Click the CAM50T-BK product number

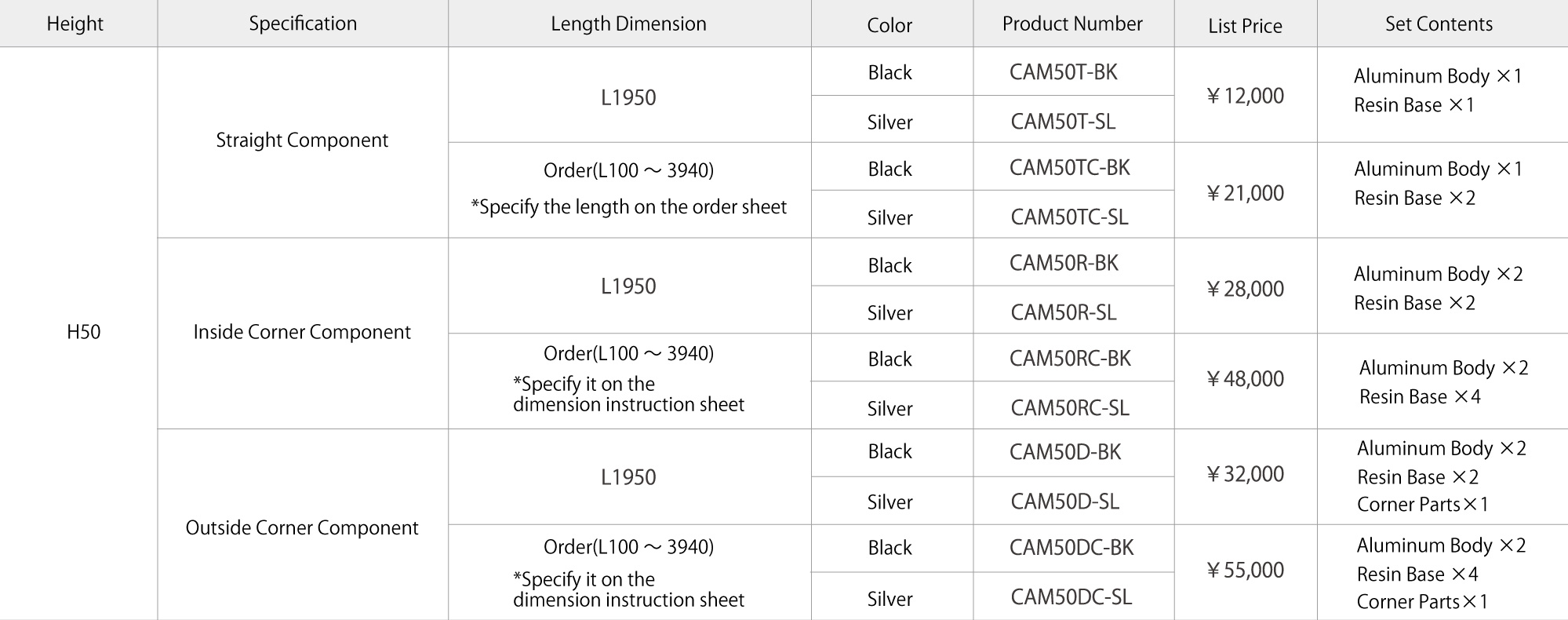(1063, 72)
